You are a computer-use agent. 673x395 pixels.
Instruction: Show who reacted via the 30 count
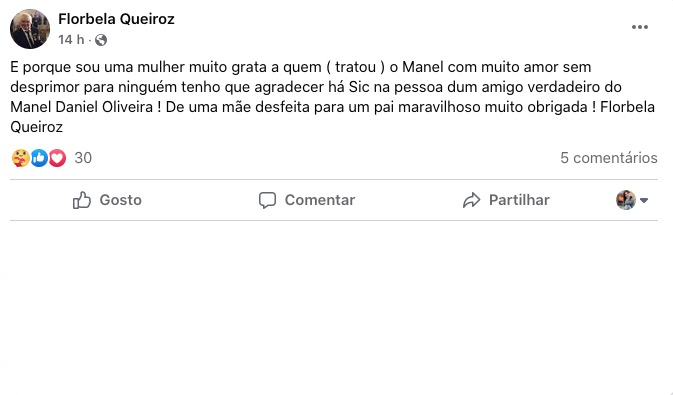[x=83, y=158]
